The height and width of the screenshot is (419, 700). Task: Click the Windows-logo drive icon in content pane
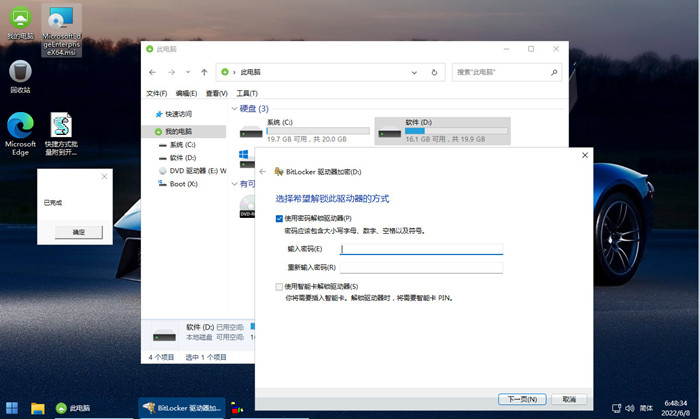click(247, 159)
